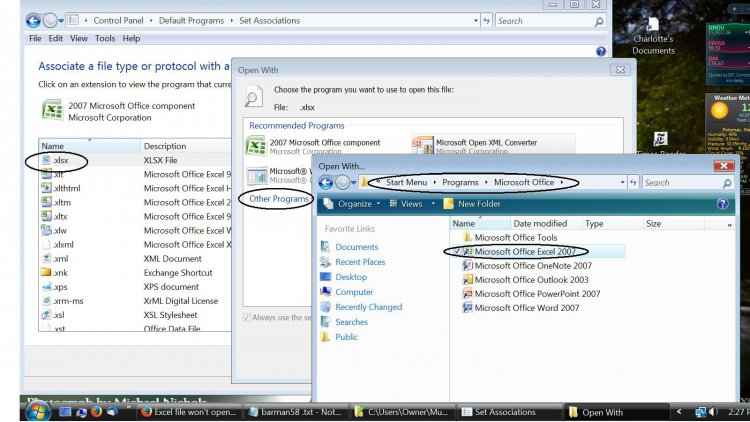750x422 pixels.
Task: Click the Windows Start orb
Action: point(38,411)
